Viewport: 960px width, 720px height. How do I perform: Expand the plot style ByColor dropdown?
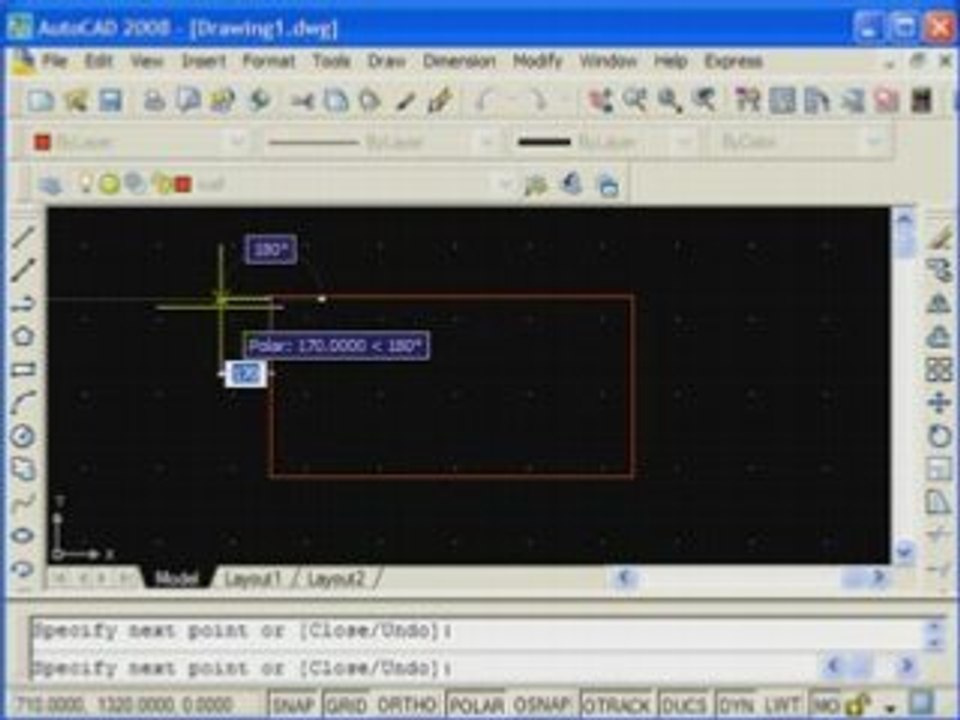875,142
